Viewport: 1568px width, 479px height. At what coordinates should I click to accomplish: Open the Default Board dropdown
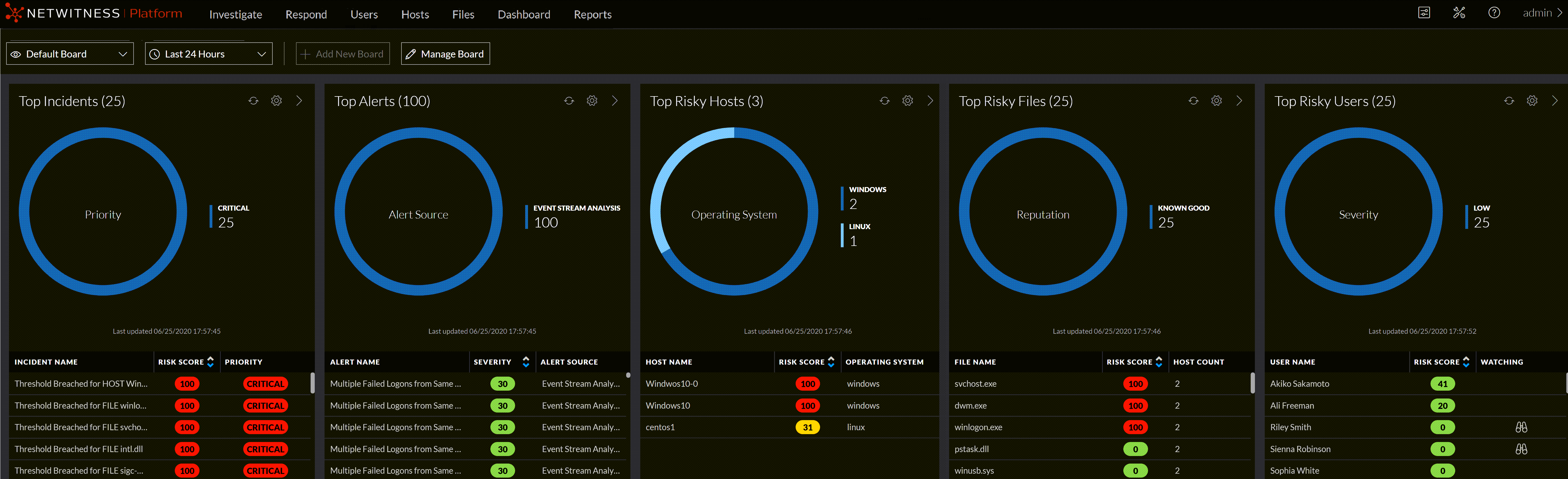69,54
